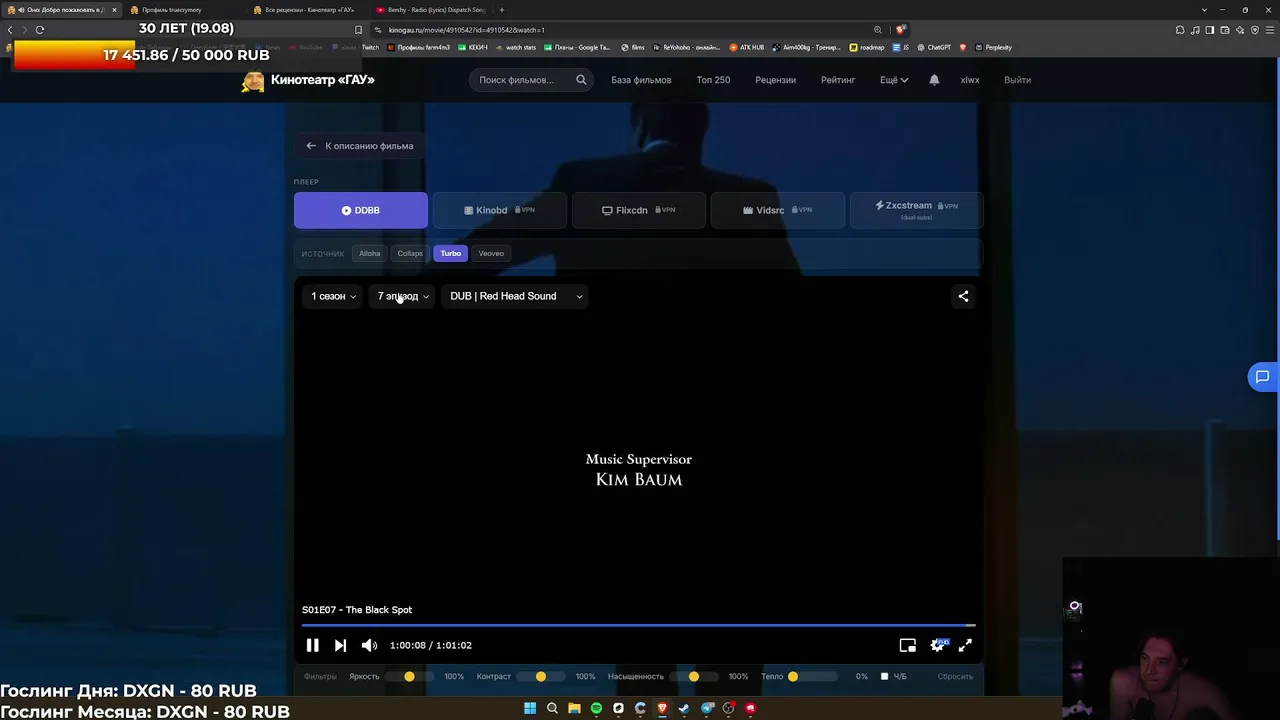
Task: Select the DDBB player
Action: tap(361, 210)
